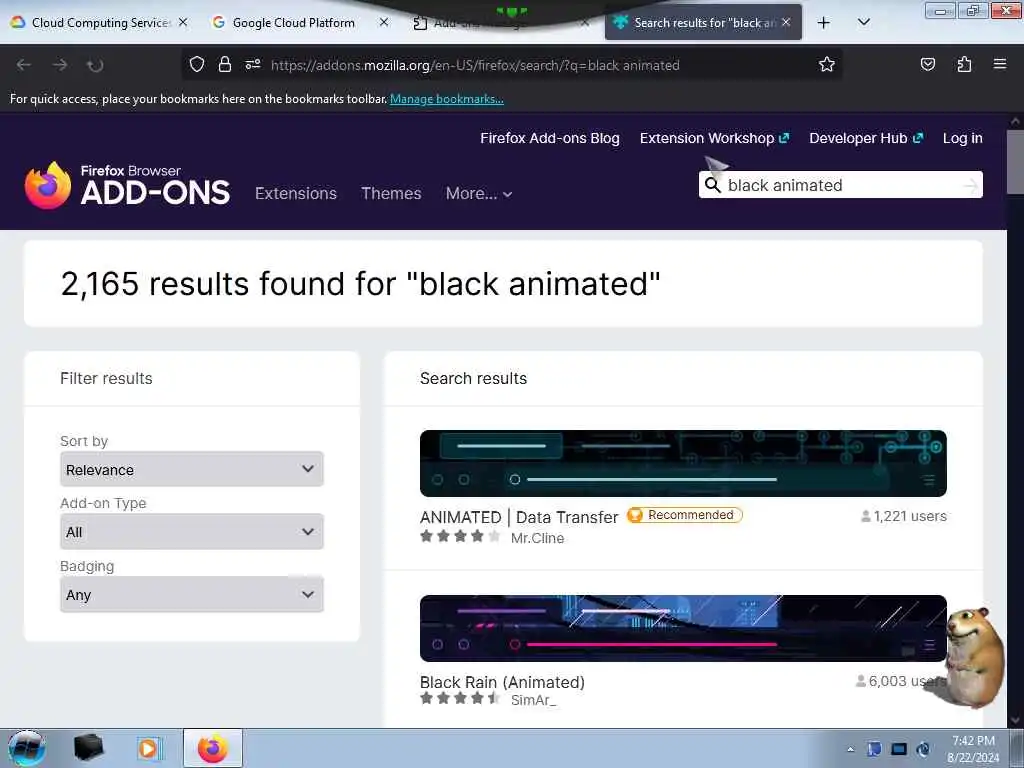Image resolution: width=1024 pixels, height=768 pixels.
Task: Open the Themes section
Action: (x=391, y=193)
